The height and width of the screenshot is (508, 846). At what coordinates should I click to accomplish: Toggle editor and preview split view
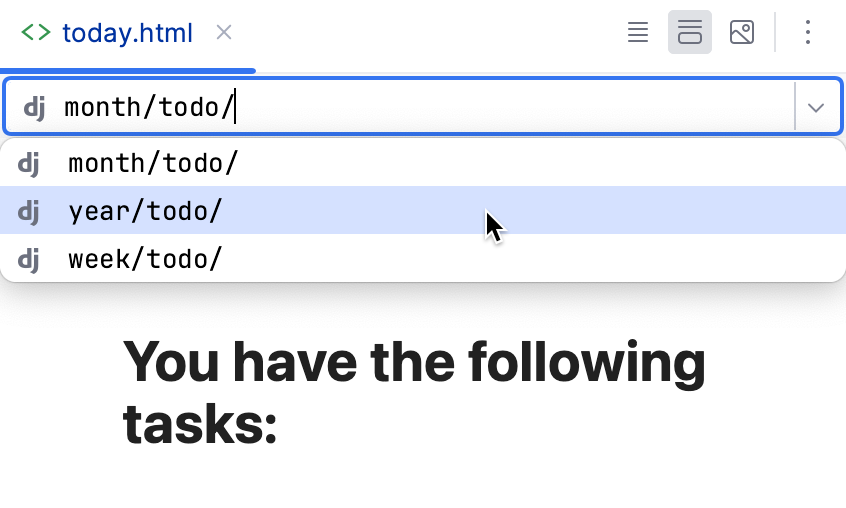coord(690,33)
